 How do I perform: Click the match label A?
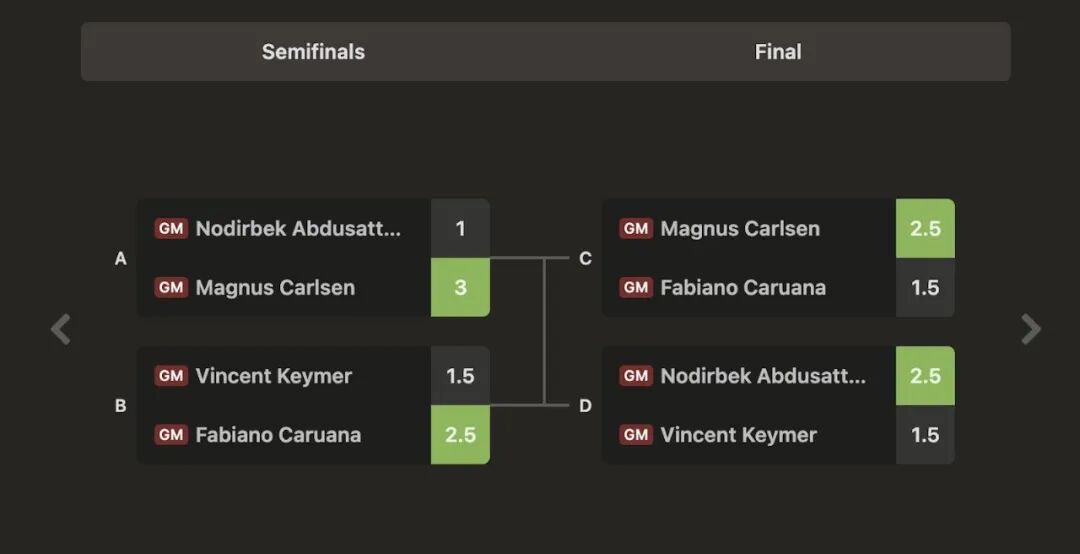click(121, 259)
